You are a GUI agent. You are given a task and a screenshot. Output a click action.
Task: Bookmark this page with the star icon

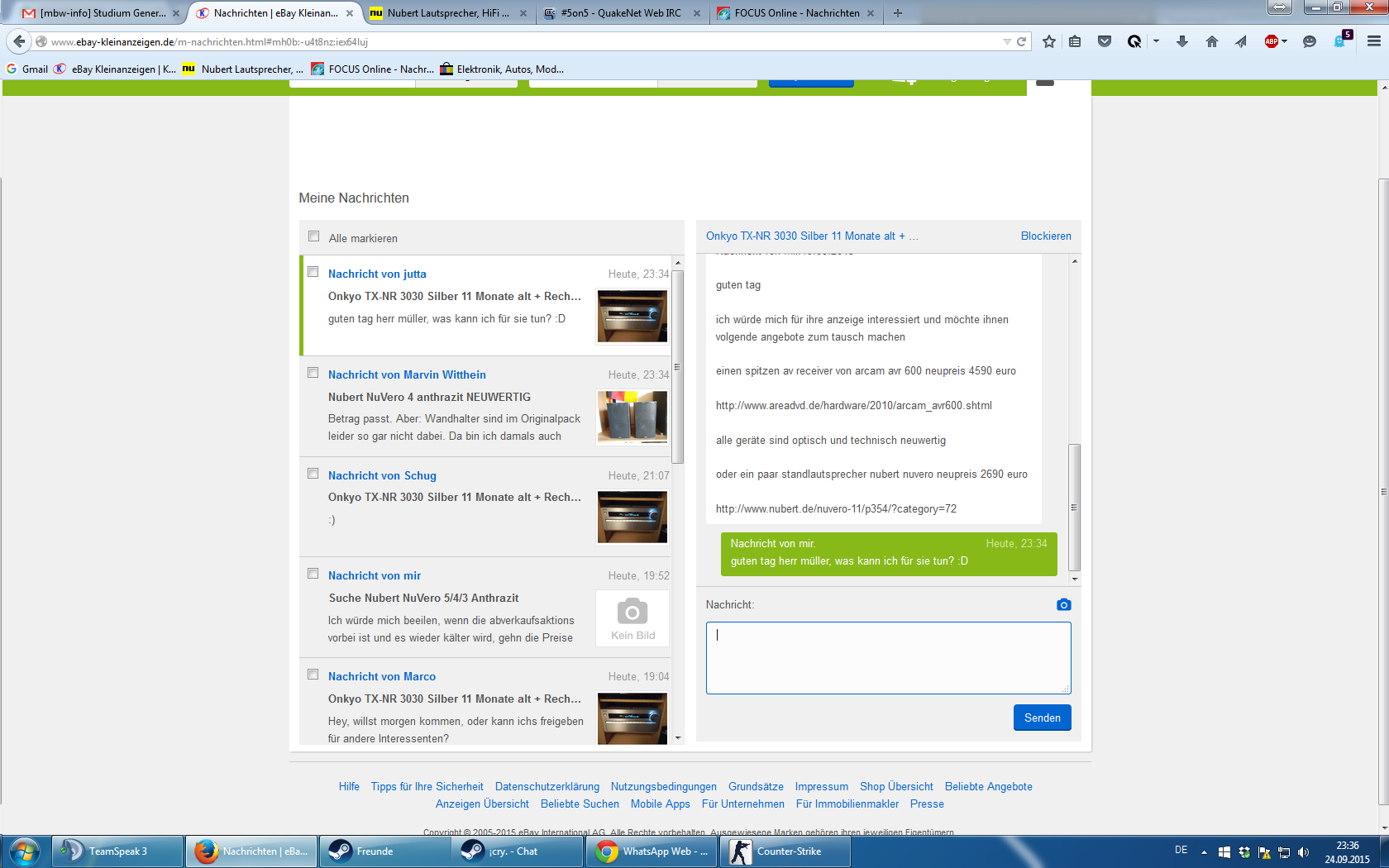click(x=1048, y=41)
